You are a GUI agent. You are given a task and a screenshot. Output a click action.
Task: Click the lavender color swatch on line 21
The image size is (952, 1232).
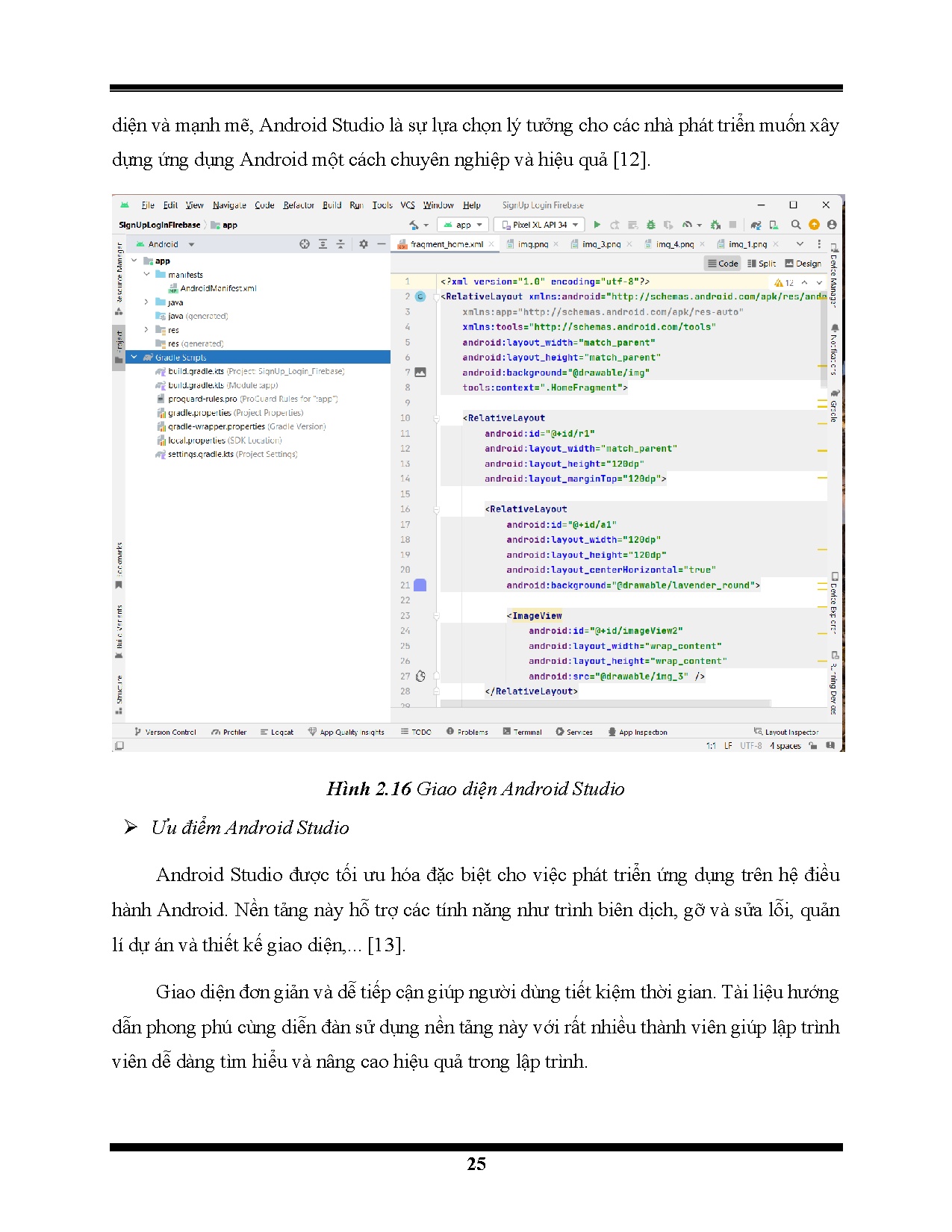tap(420, 585)
